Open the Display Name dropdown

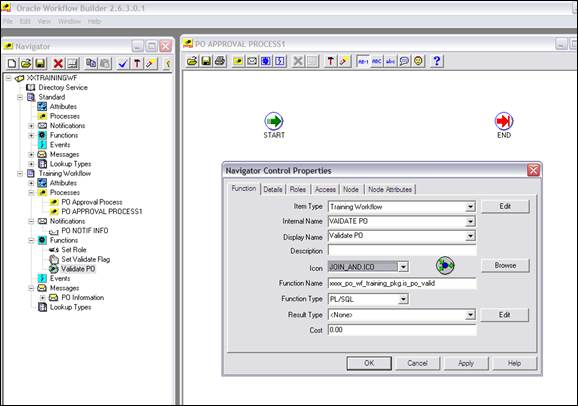pos(470,236)
